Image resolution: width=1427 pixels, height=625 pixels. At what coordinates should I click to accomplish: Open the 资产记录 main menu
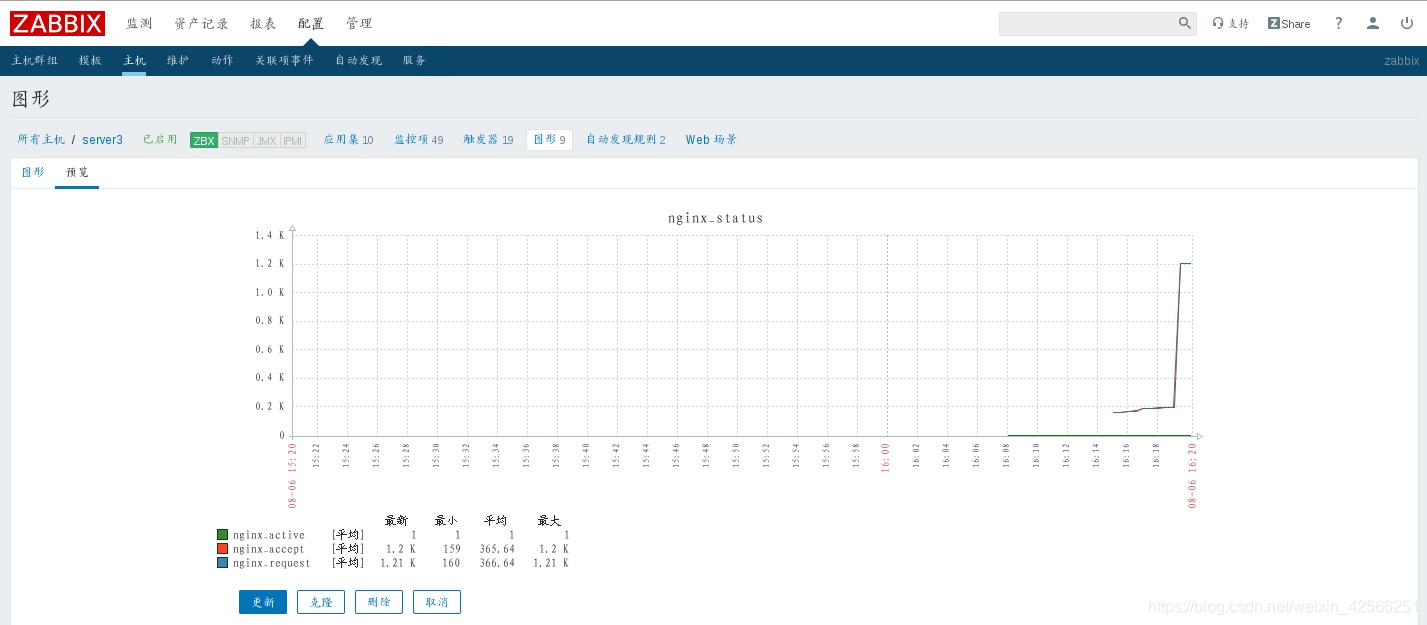pyautogui.click(x=201, y=23)
